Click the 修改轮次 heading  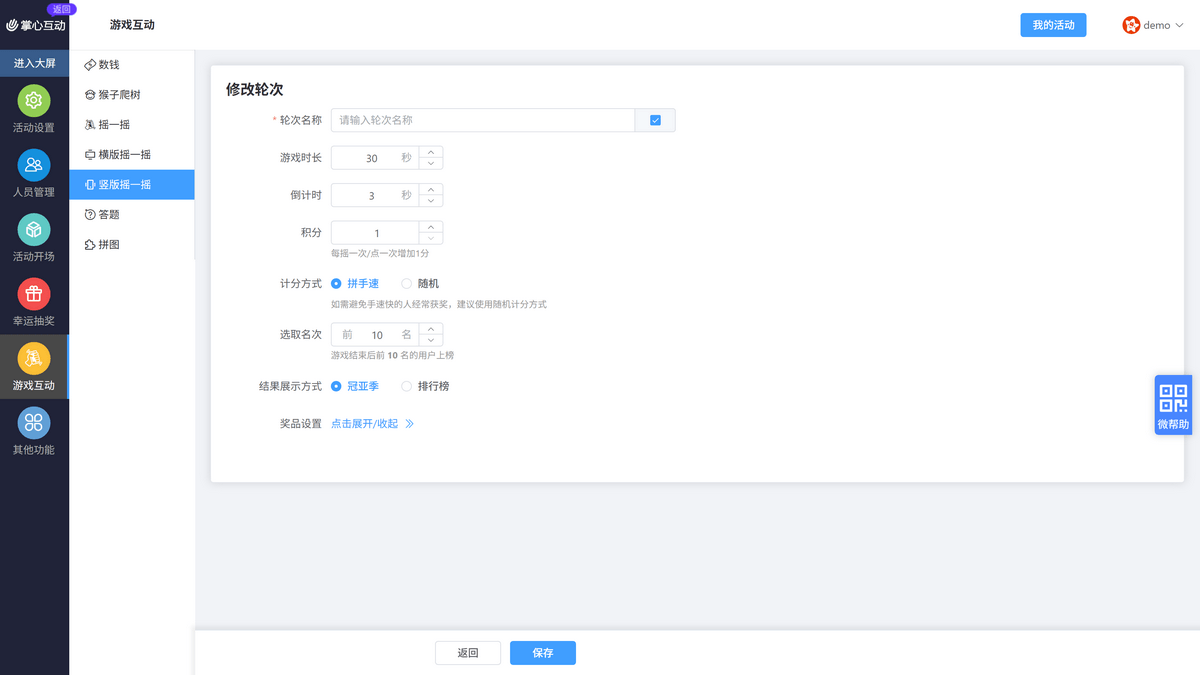tap(255, 89)
